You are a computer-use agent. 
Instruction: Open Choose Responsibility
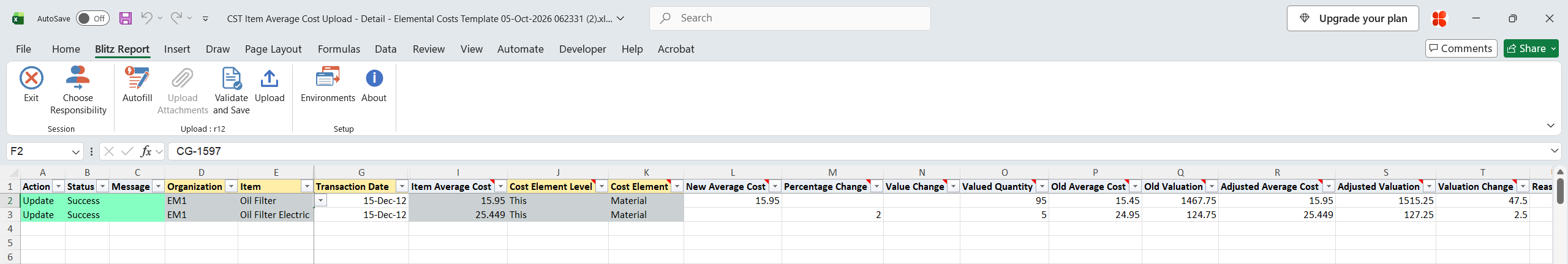pyautogui.click(x=78, y=91)
